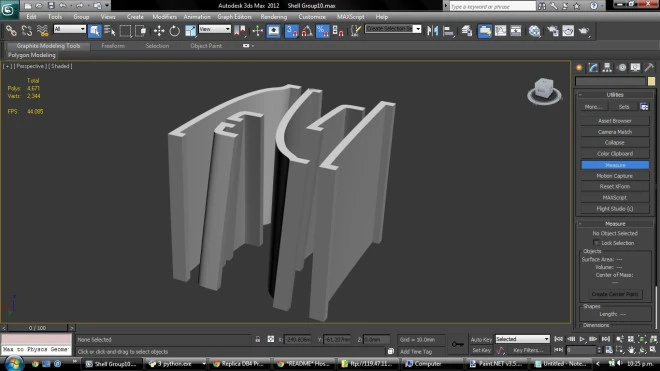Open the Material Editor icon
The height and width of the screenshot is (371, 660).
tap(535, 31)
